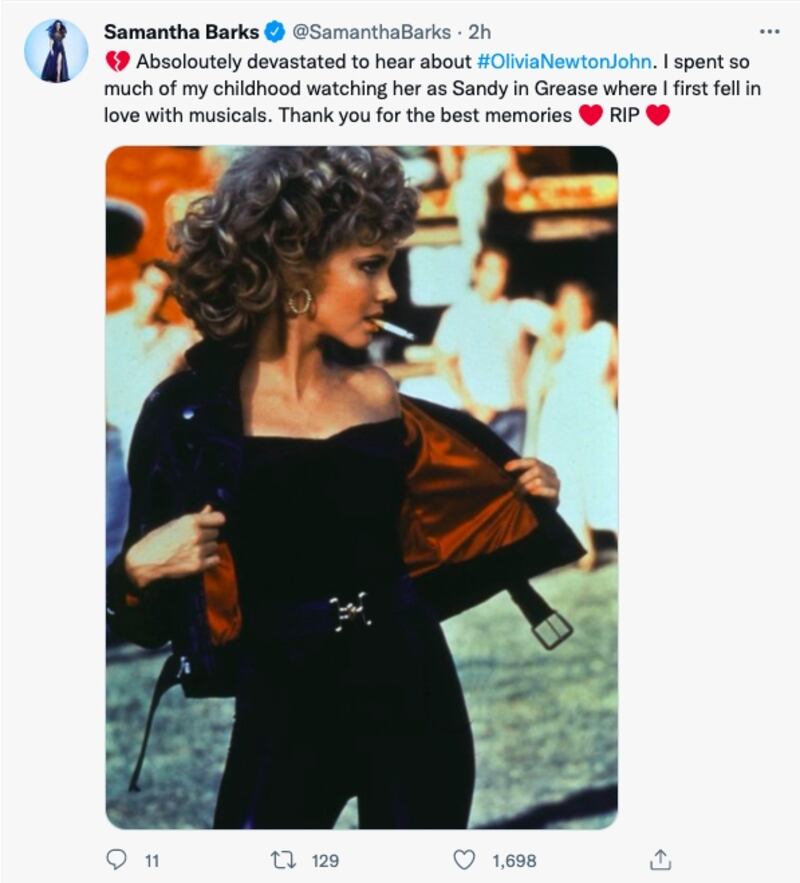Click the 11 replies count
The image size is (800, 883).
[x=152, y=861]
